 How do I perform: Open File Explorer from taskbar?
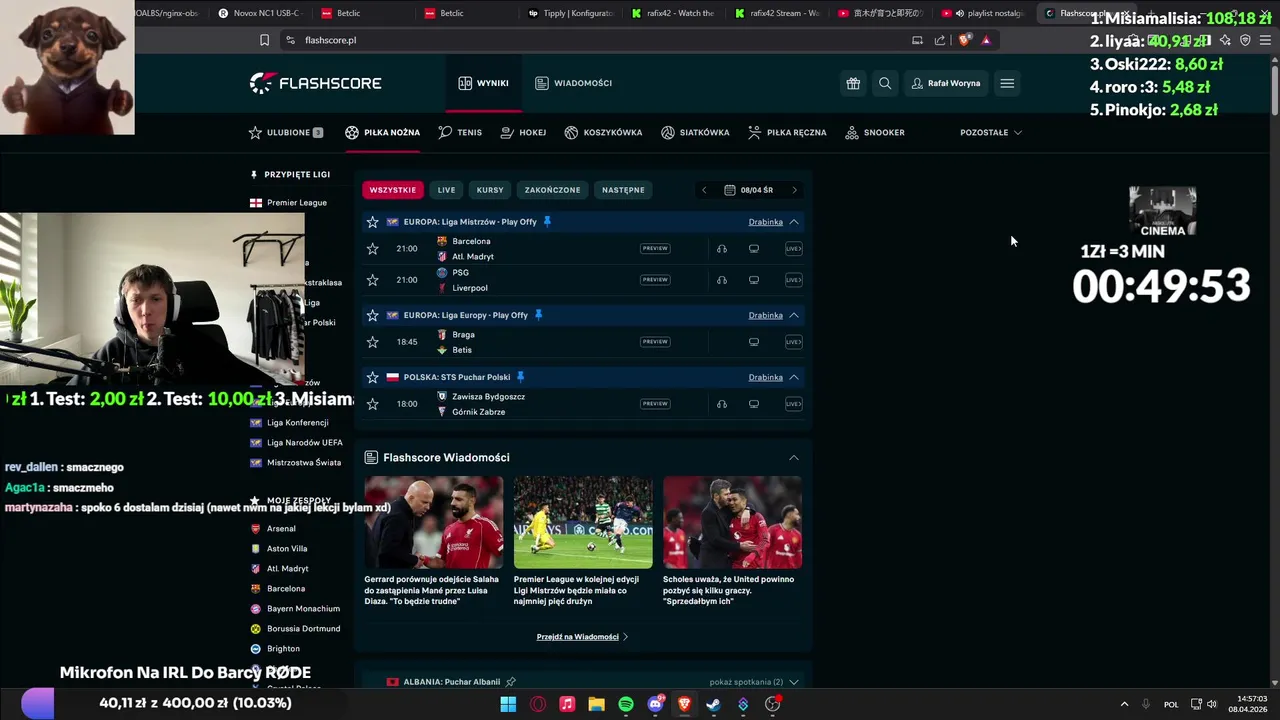[597, 704]
